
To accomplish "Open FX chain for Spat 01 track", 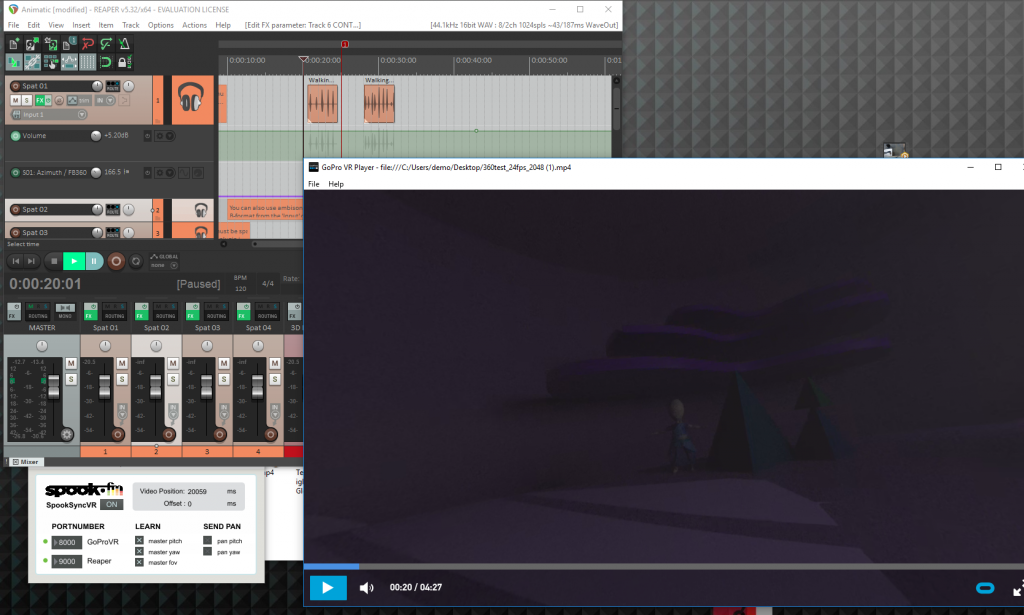I will pos(40,101).
